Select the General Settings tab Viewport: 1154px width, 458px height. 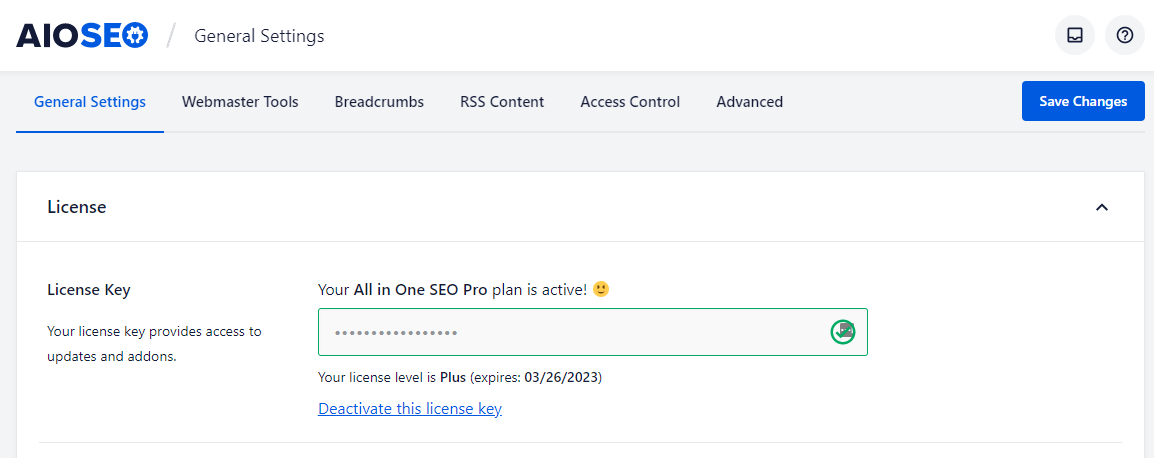[90, 102]
